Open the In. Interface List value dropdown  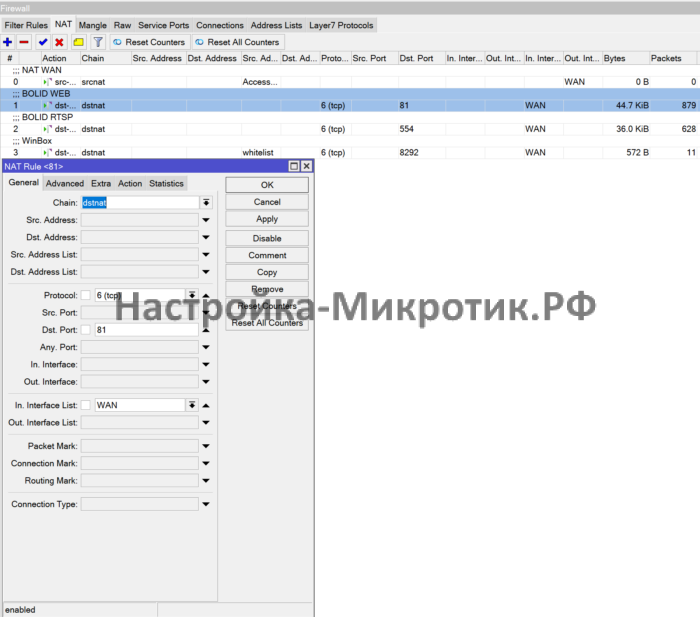pos(192,405)
